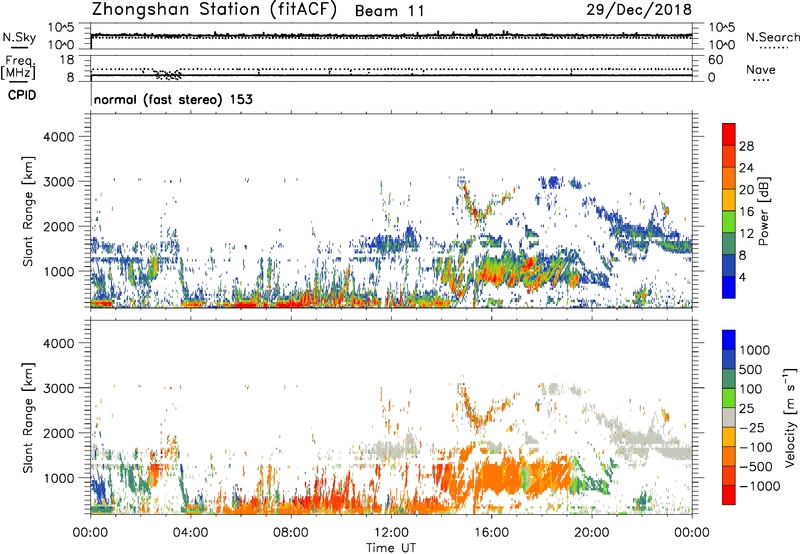Click the bright blue Velocity colorbar segment
This screenshot has width=800, height=554.
[729, 340]
